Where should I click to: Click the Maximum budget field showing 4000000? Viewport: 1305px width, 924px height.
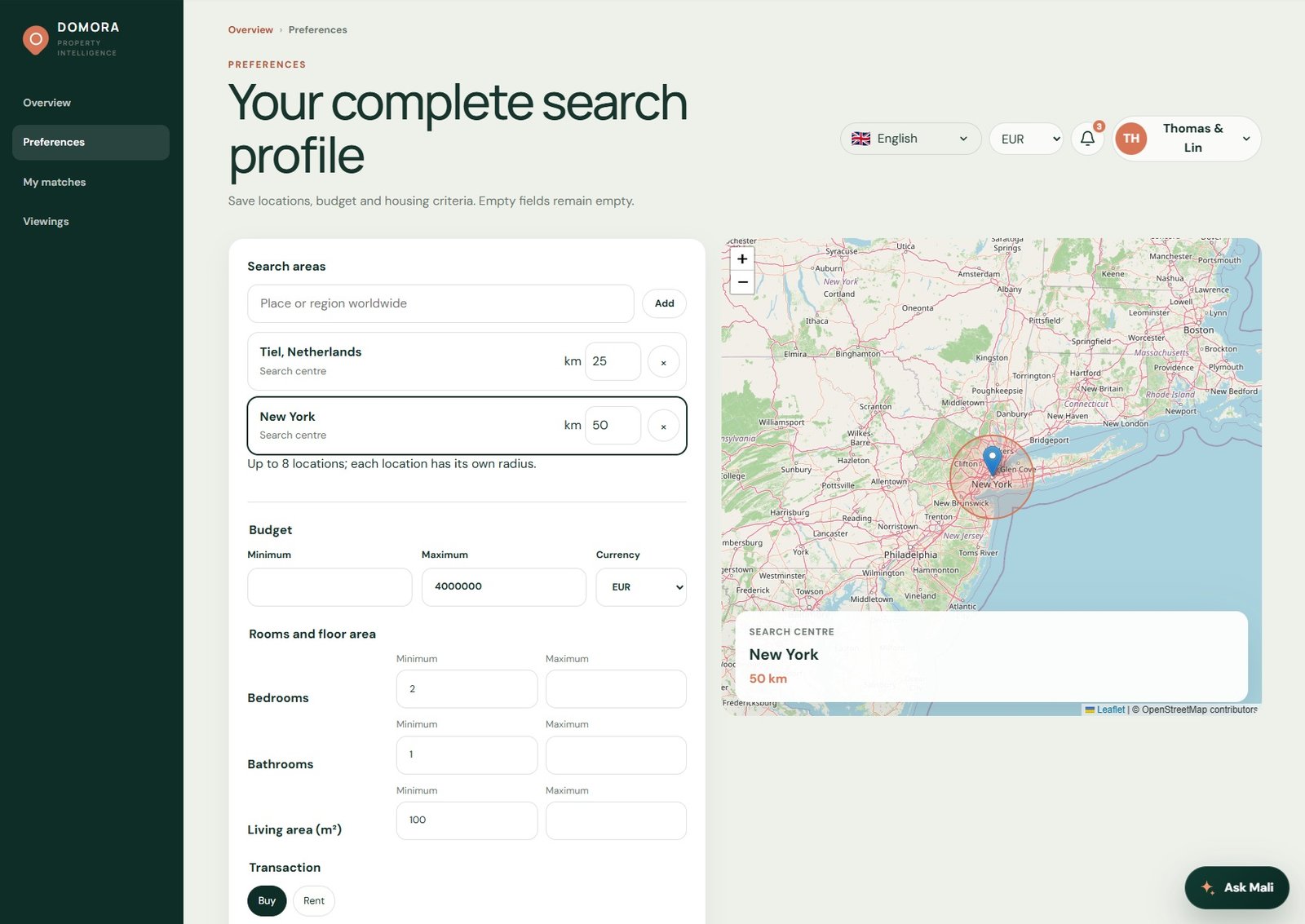coord(503,587)
